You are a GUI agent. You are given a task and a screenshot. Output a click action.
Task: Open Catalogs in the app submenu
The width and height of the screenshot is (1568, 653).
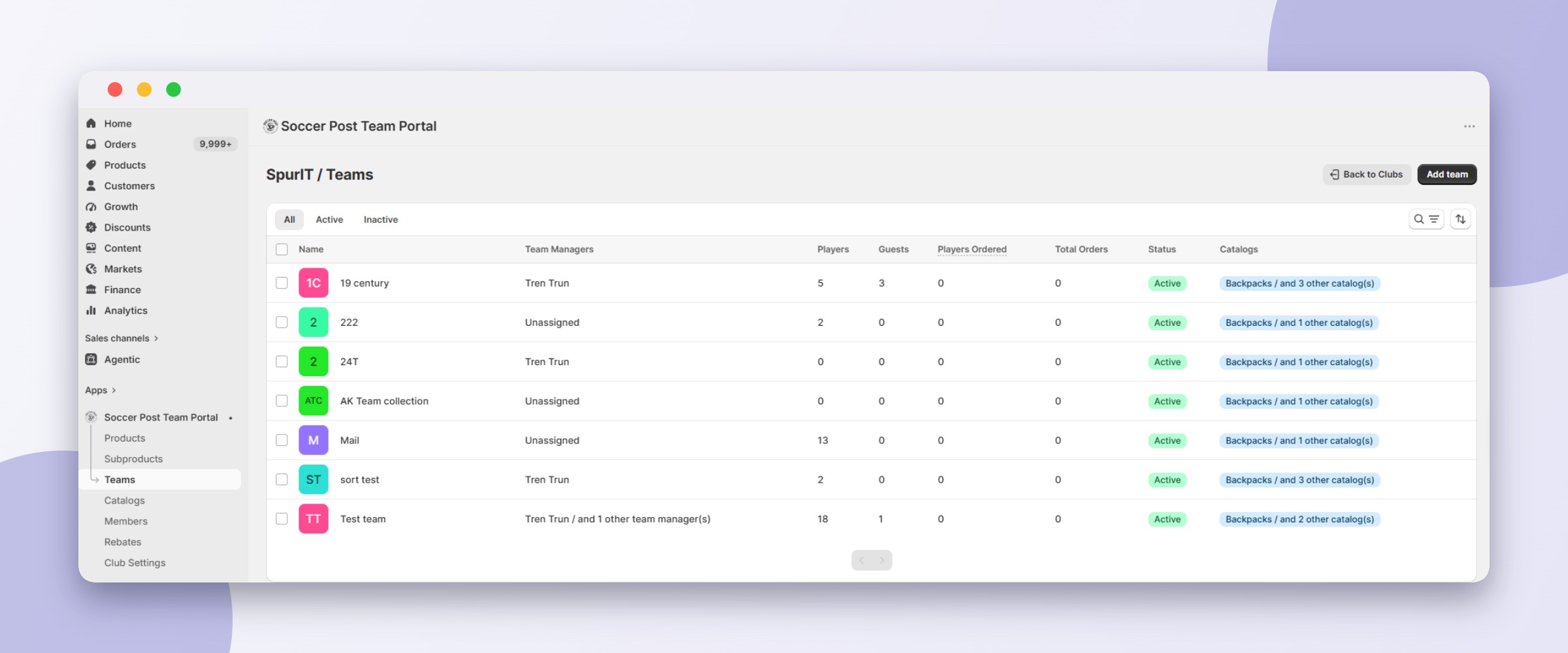pyautogui.click(x=125, y=500)
